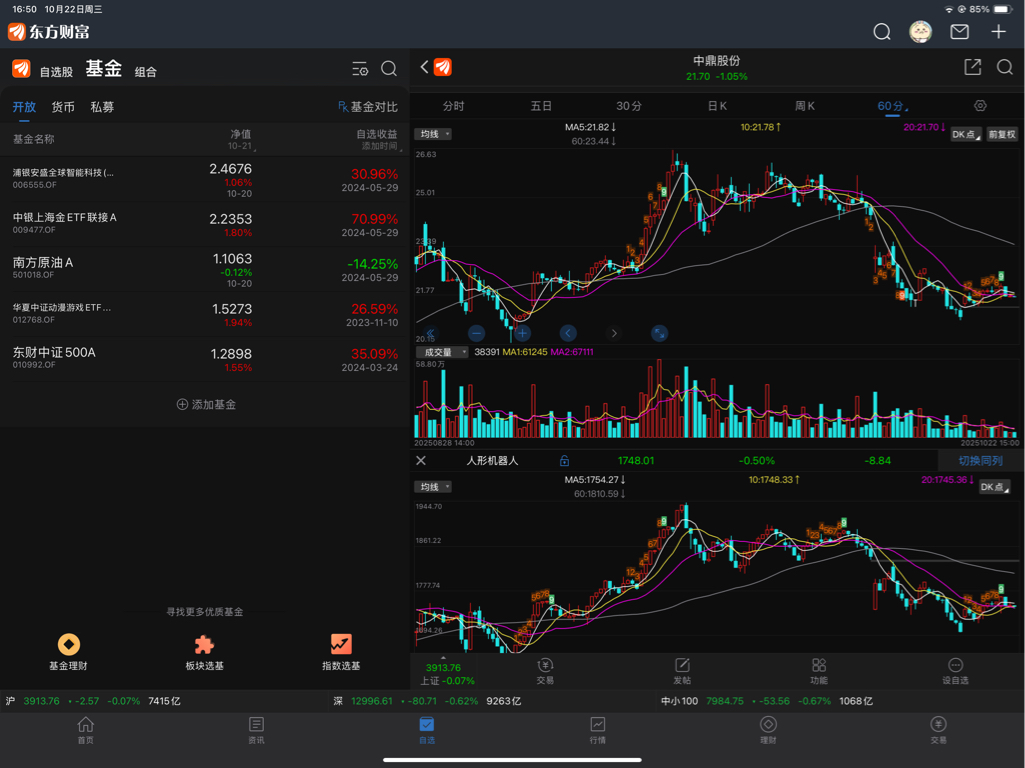The width and height of the screenshot is (1025, 768).
Task: Open 交易 bottom navigation tab
Action: coord(939,730)
